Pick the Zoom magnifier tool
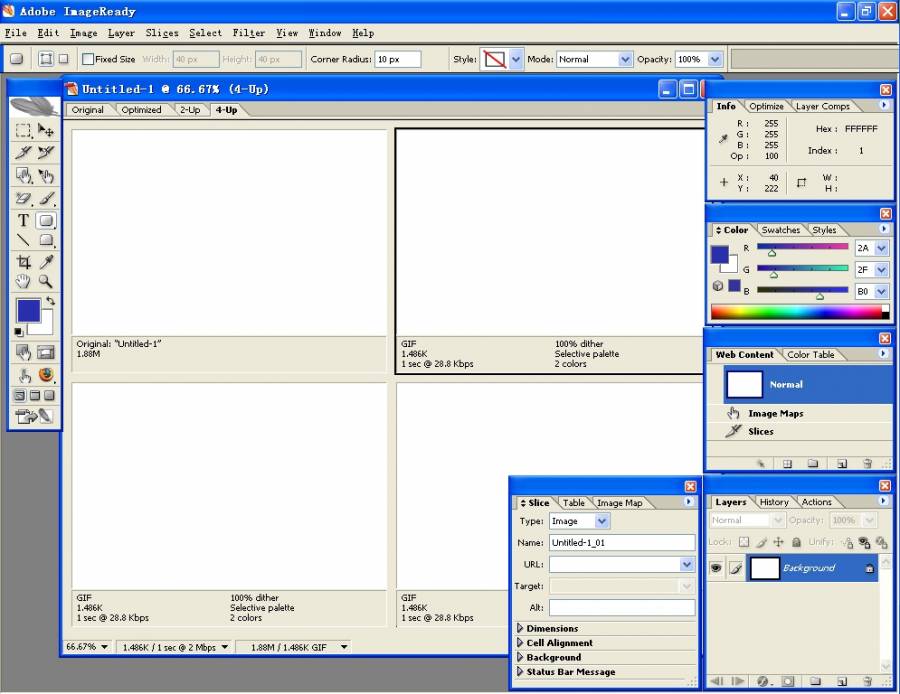Image resolution: width=900 pixels, height=694 pixels. [x=46, y=282]
